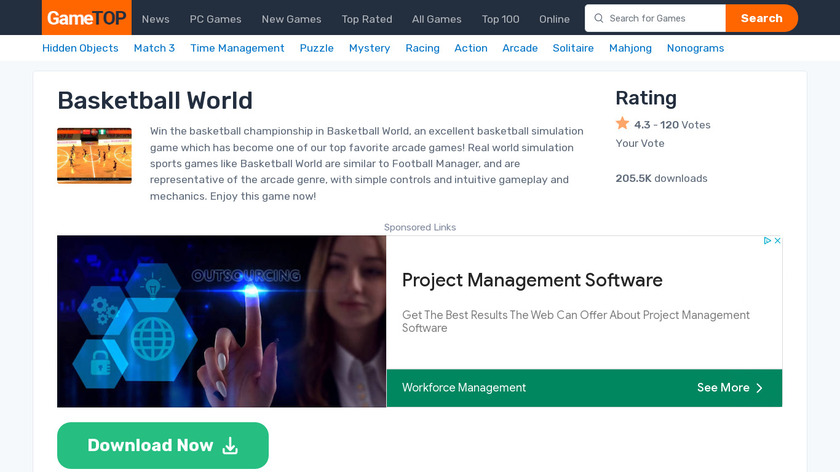Open the PC Games section

(x=215, y=19)
